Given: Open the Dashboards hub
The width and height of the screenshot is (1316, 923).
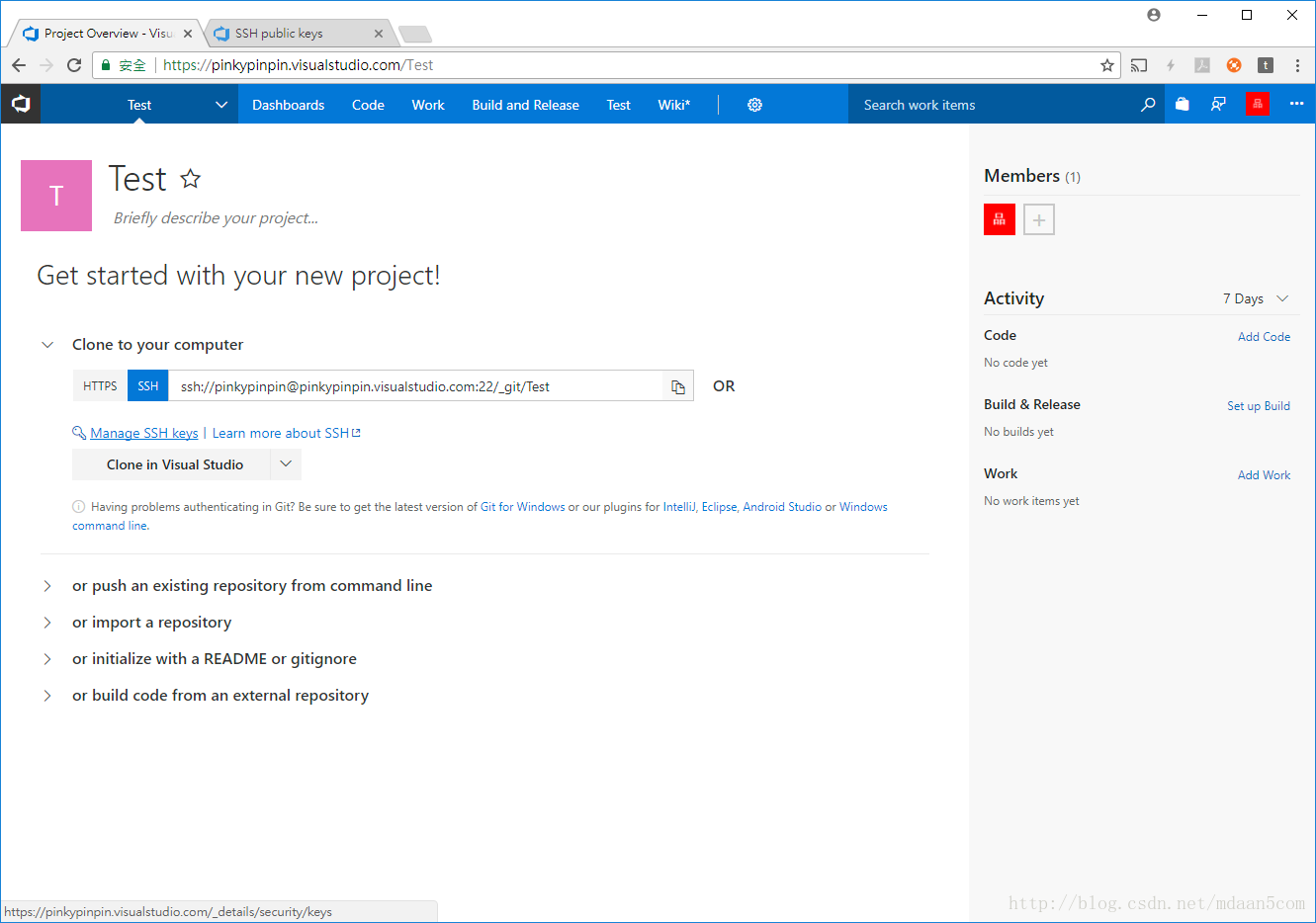Looking at the screenshot, I should click(288, 105).
